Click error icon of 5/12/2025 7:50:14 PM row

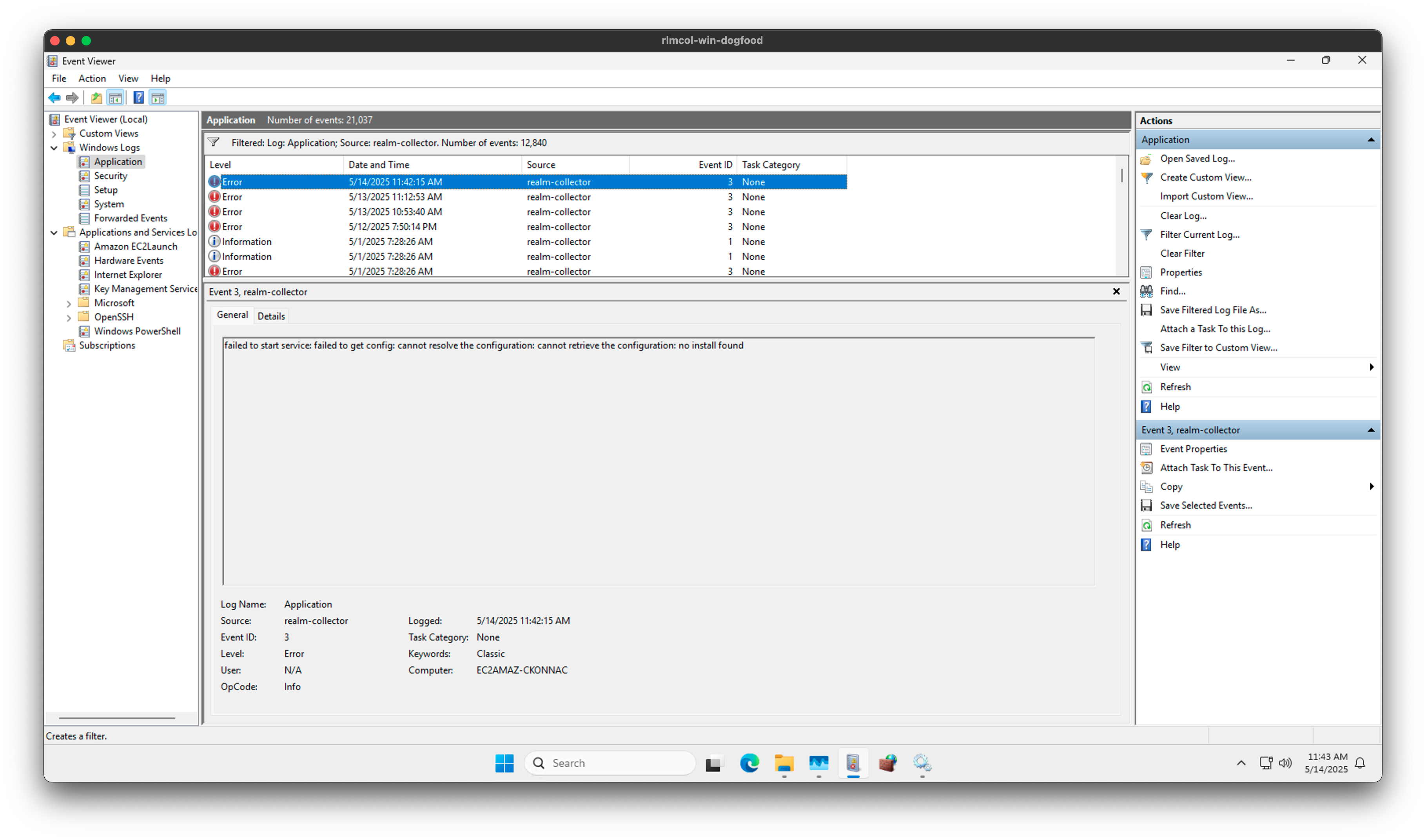pos(214,226)
